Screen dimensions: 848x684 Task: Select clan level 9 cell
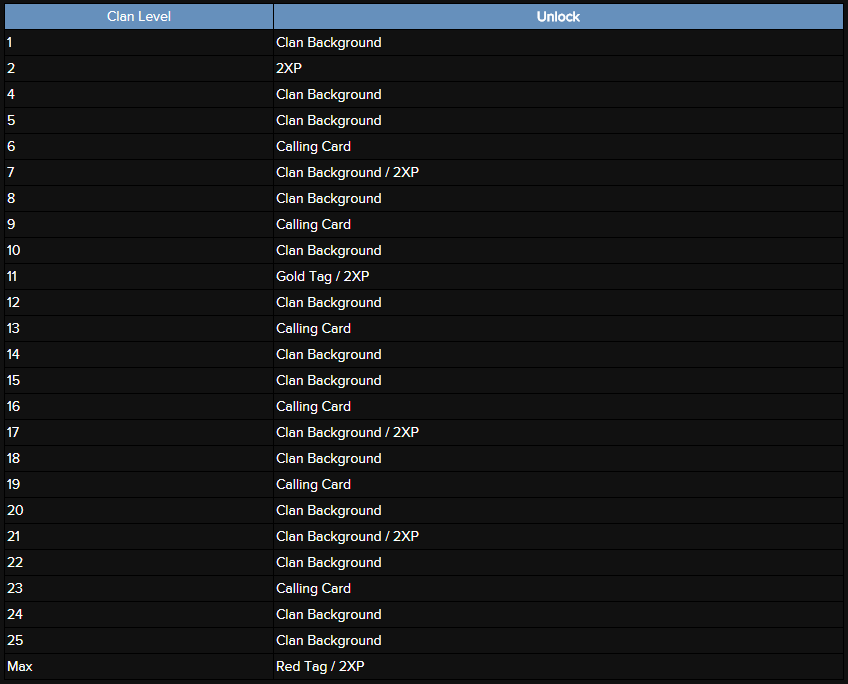(139, 224)
